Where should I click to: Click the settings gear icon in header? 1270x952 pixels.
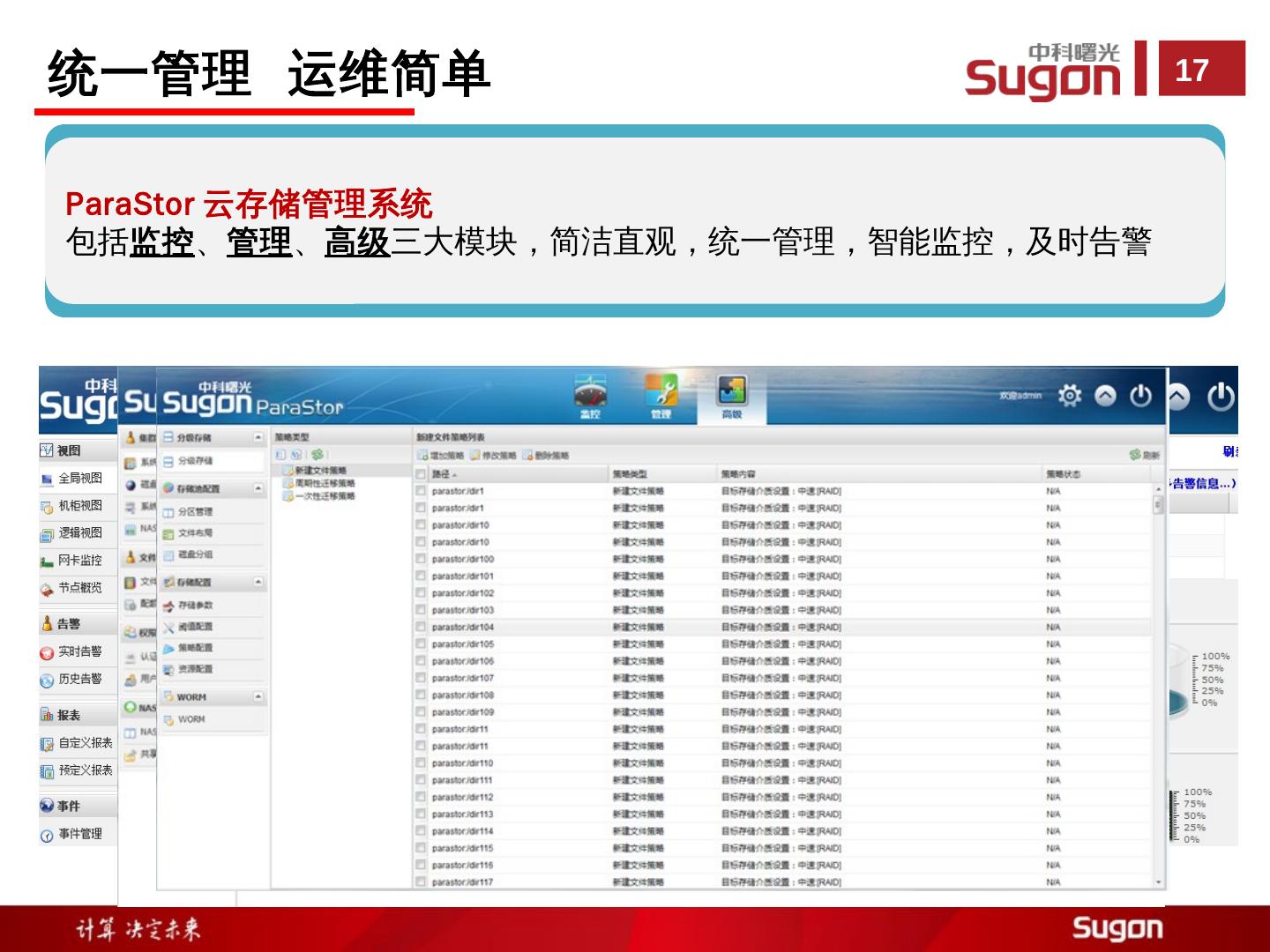(1070, 396)
